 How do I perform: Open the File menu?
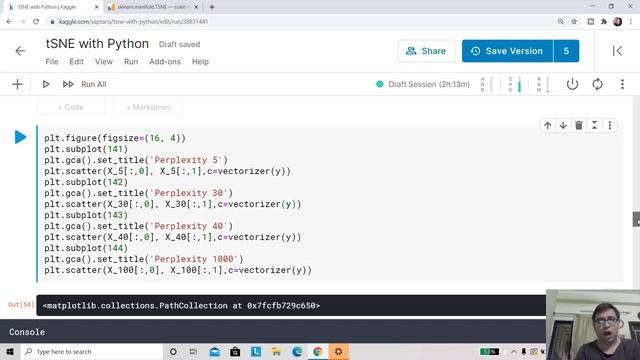point(51,62)
